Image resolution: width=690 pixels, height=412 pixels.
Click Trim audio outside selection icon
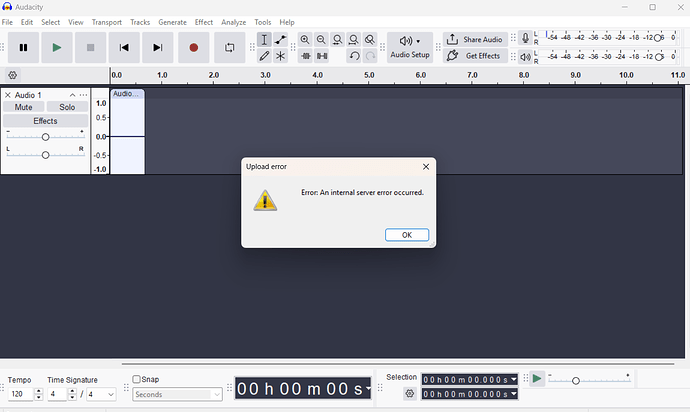tap(306, 56)
